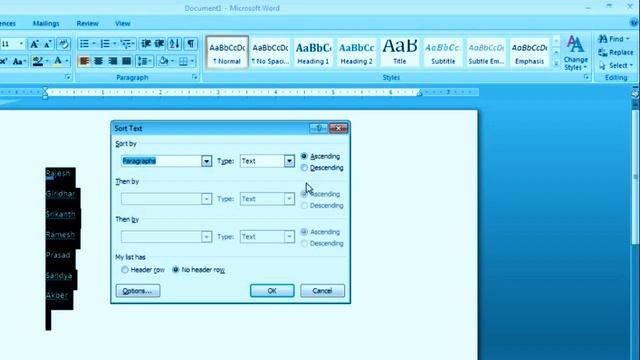Apply the Subtle Emphasis style
The width and height of the screenshot is (640, 360).
486,53
